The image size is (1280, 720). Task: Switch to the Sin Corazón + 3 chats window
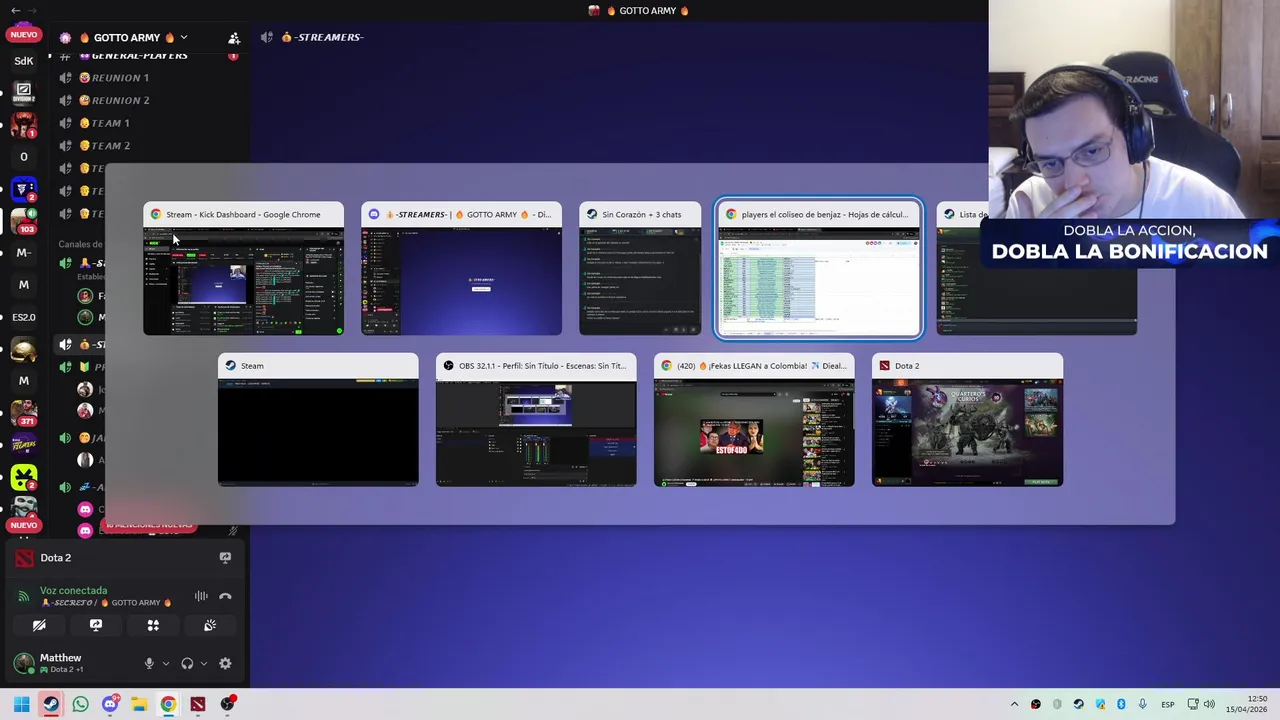pyautogui.click(x=640, y=269)
